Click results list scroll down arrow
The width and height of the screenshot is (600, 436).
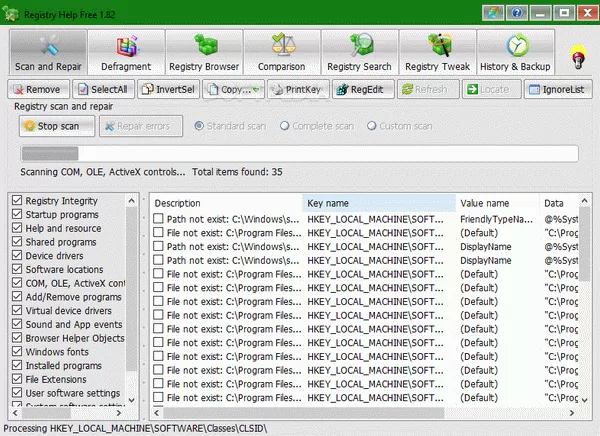[x=585, y=400]
